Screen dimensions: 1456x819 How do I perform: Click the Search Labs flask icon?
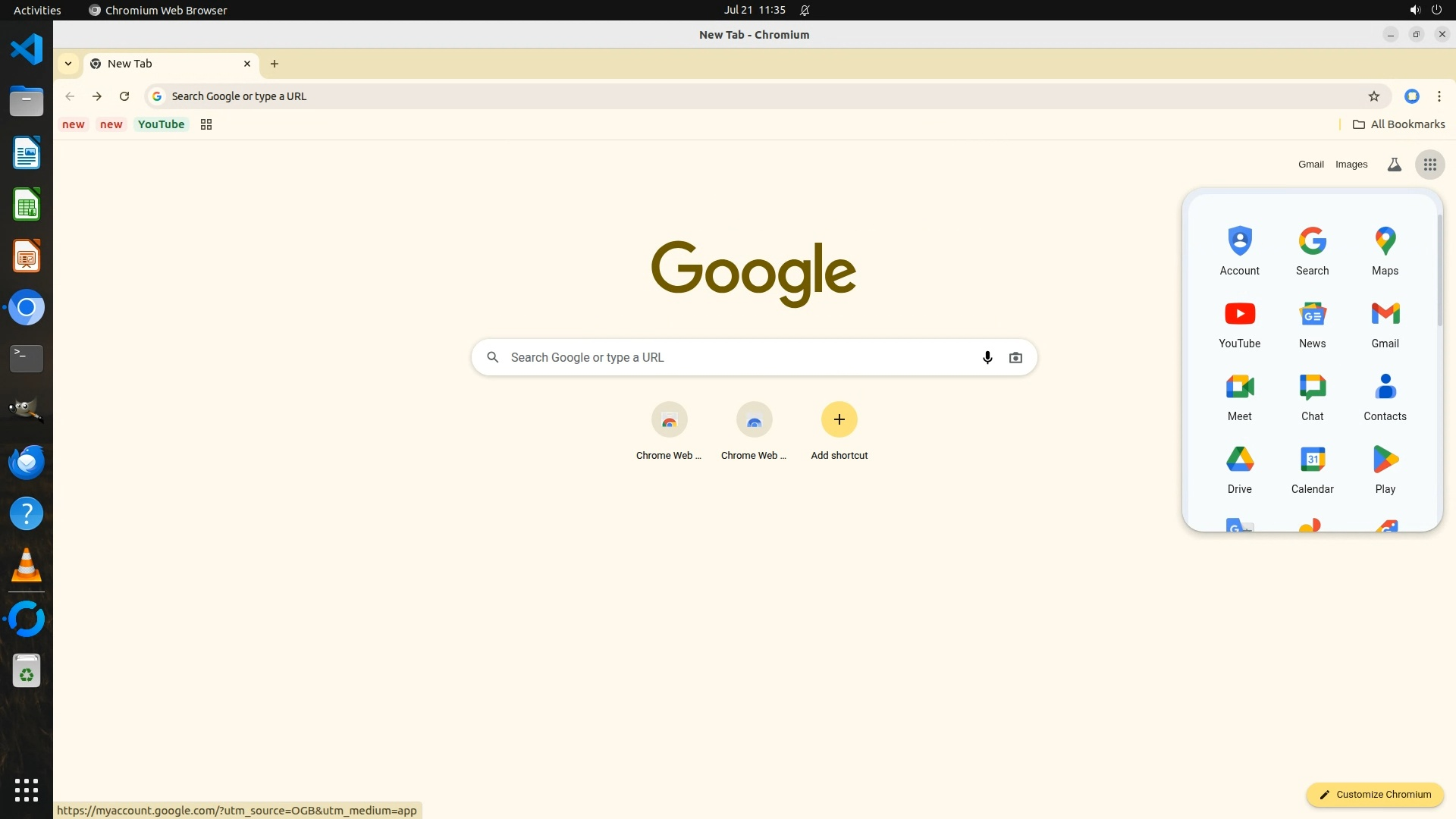(1394, 165)
